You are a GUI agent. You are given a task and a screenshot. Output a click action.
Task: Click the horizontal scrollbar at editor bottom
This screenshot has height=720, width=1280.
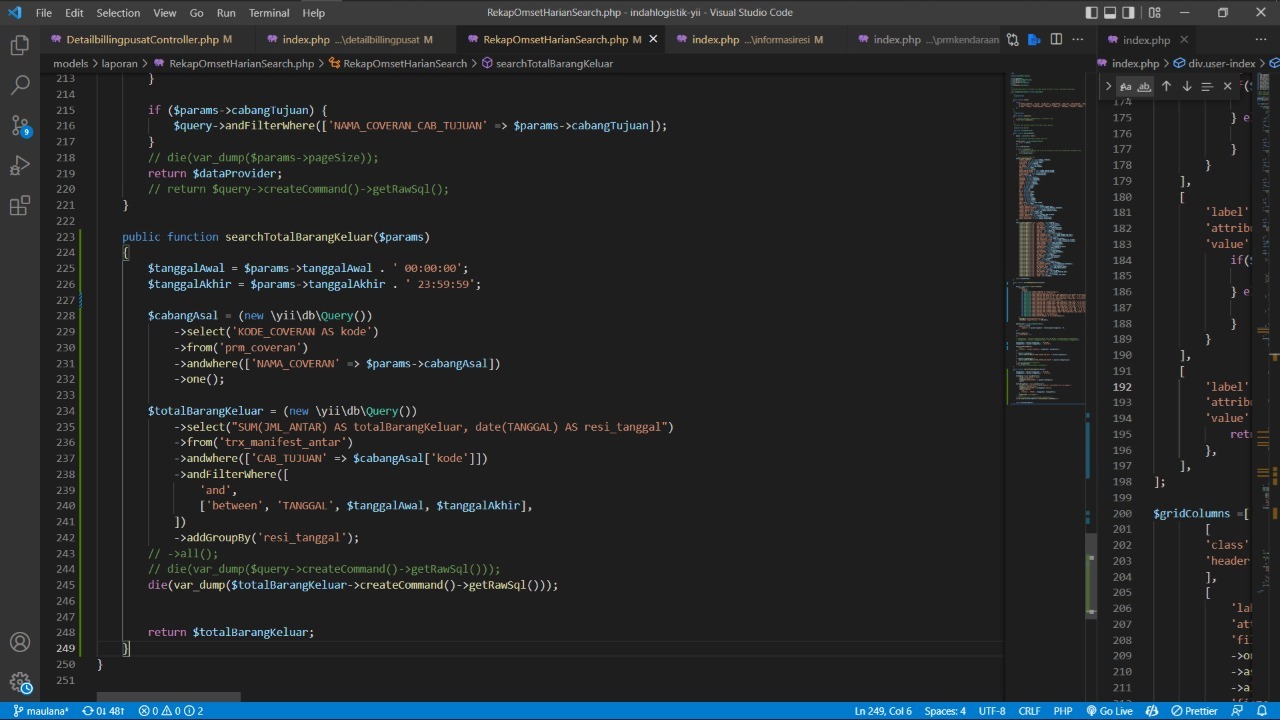coord(168,696)
